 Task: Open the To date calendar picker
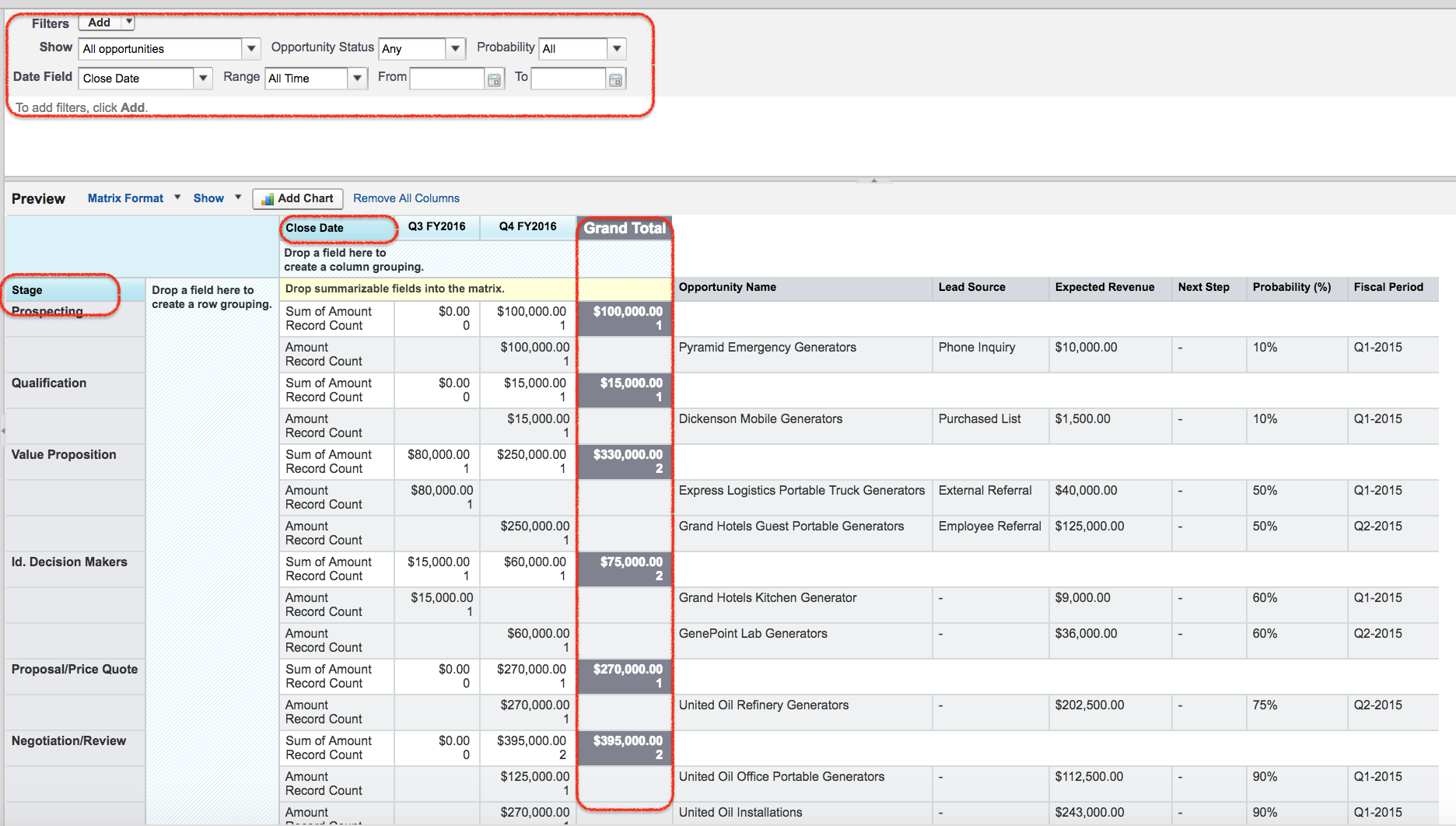pyautogui.click(x=615, y=79)
